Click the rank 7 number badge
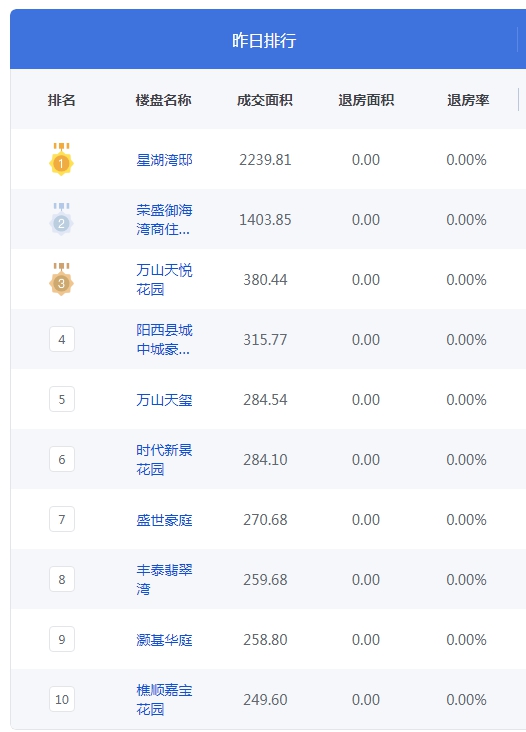Screen dimensions: 526x732 point(62,519)
